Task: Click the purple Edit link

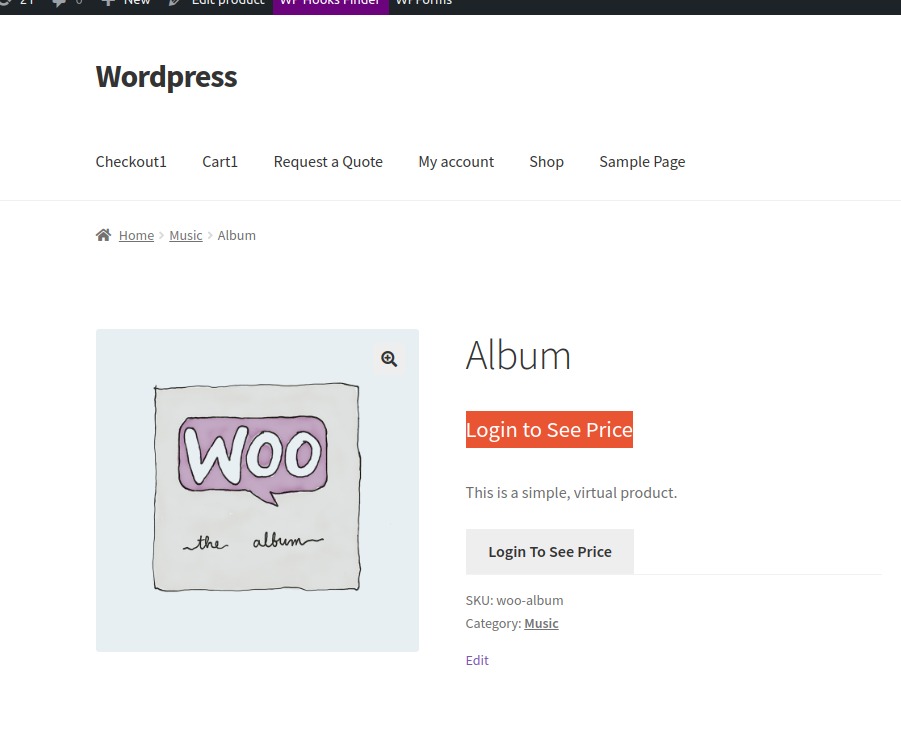Action: [x=477, y=660]
